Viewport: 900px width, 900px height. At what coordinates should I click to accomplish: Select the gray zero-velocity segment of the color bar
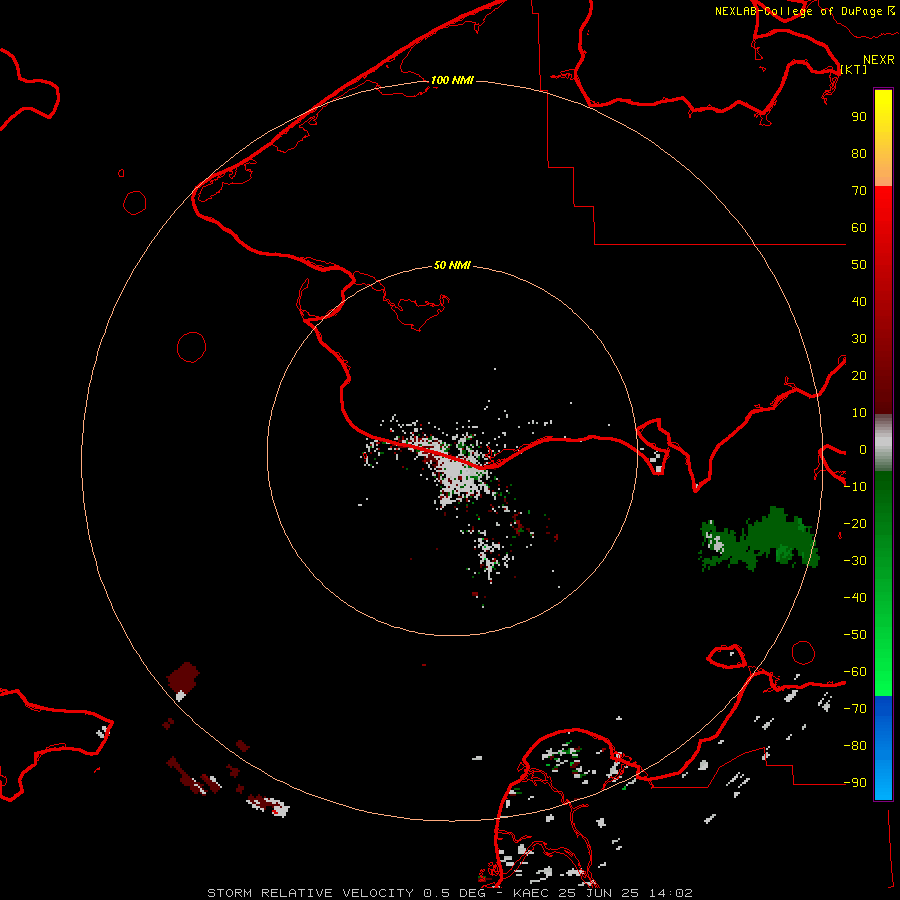883,443
